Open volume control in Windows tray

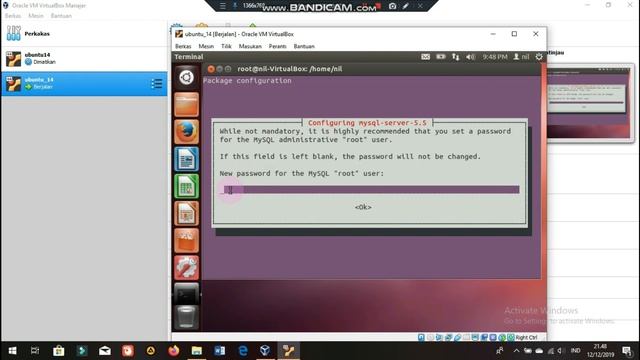point(560,351)
